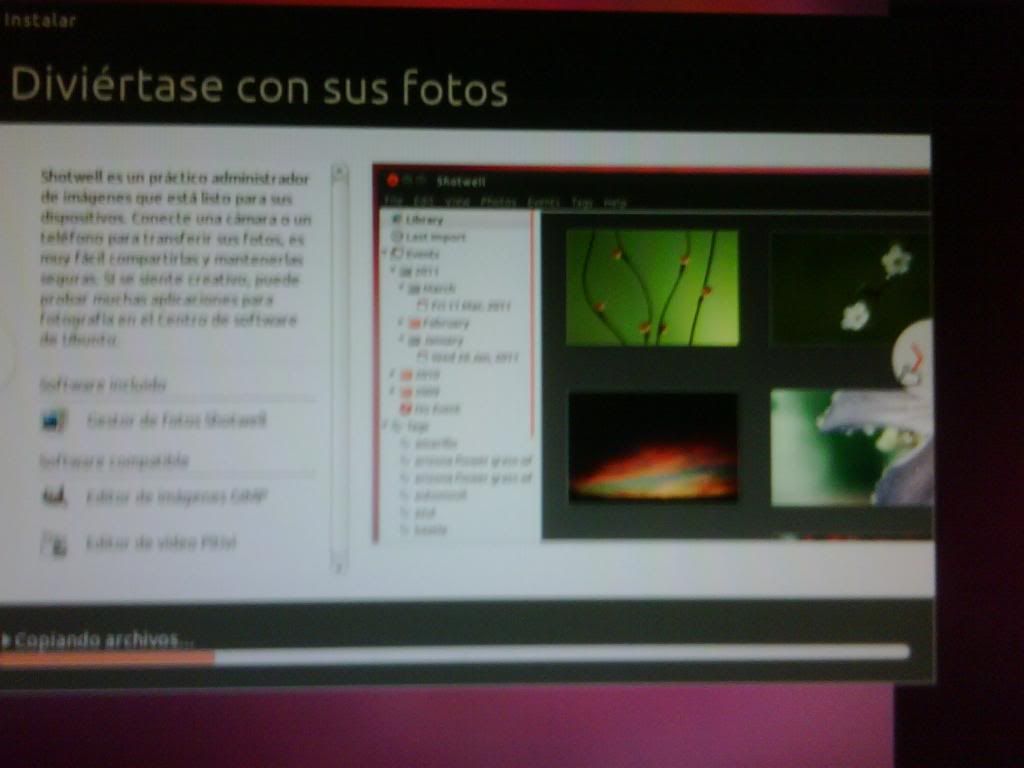
Task: Open 'Editor de vídeo PiTiVi' entry
Action: 161,543
